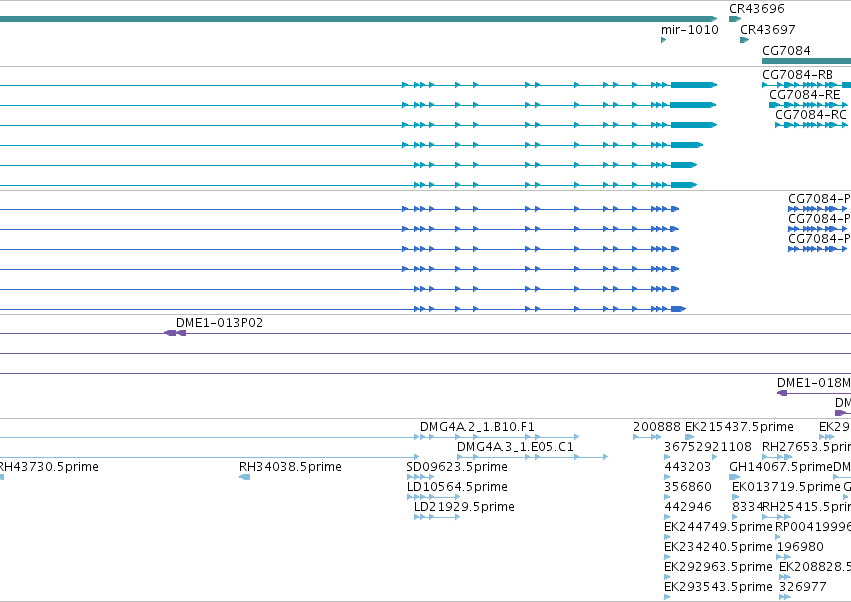The image size is (851, 602).
Task: Select the EK013719.5prime label
Action: point(786,486)
